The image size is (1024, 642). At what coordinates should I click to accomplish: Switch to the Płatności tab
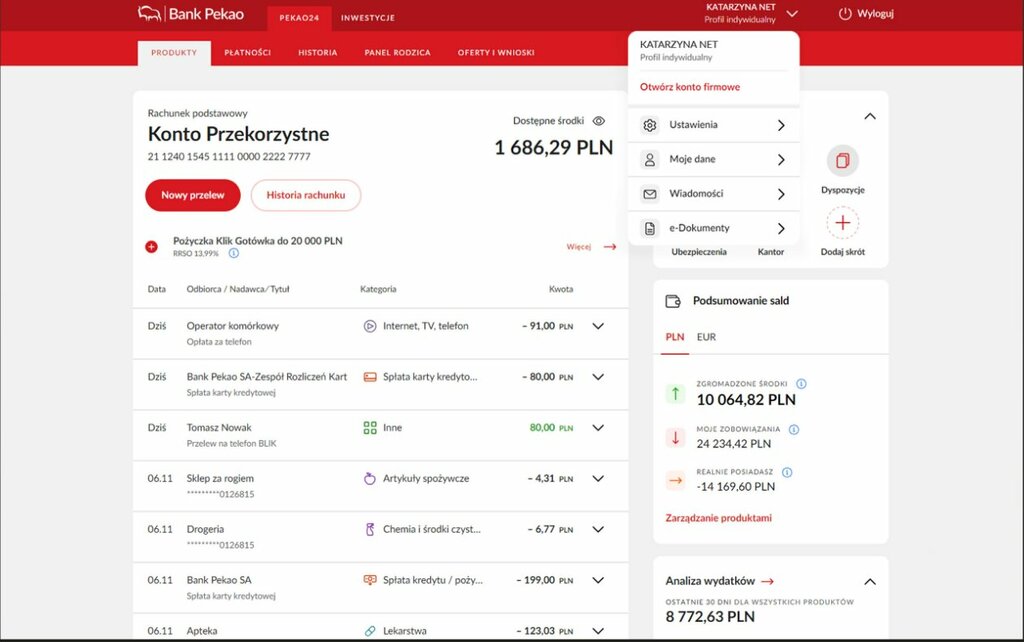click(247, 53)
